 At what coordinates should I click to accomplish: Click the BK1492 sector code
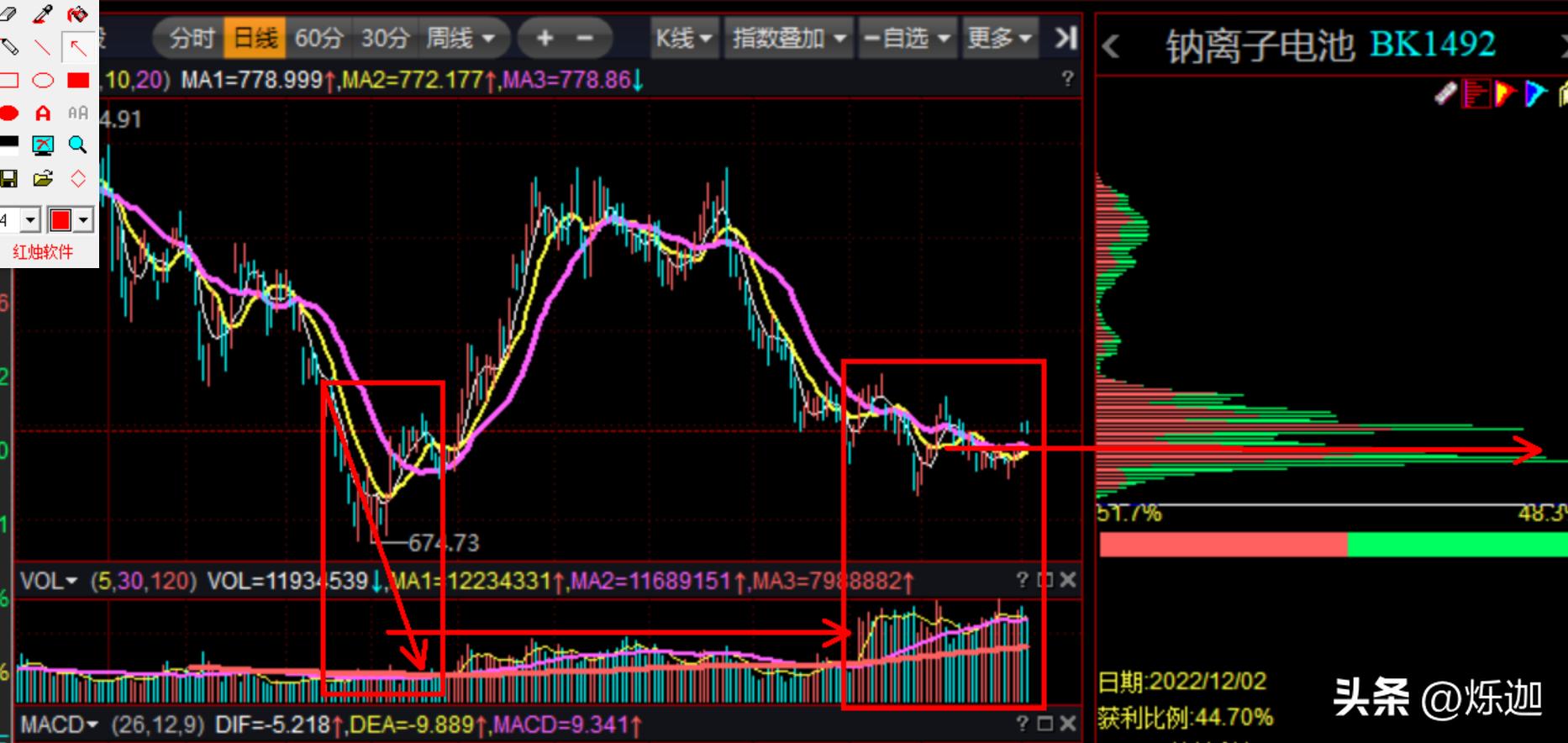(x=1433, y=44)
